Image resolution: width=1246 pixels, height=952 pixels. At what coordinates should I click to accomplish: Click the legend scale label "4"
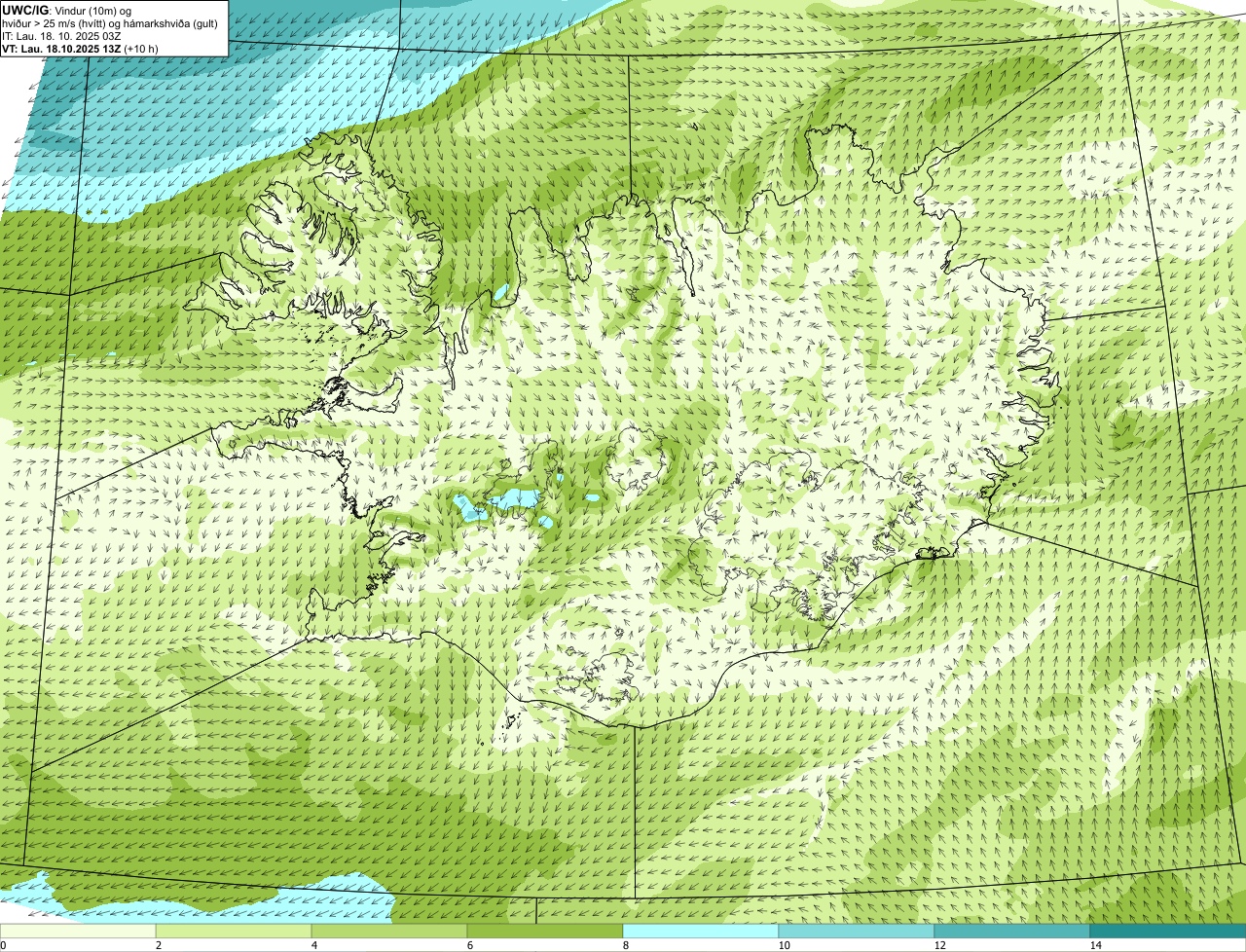pyautogui.click(x=313, y=945)
